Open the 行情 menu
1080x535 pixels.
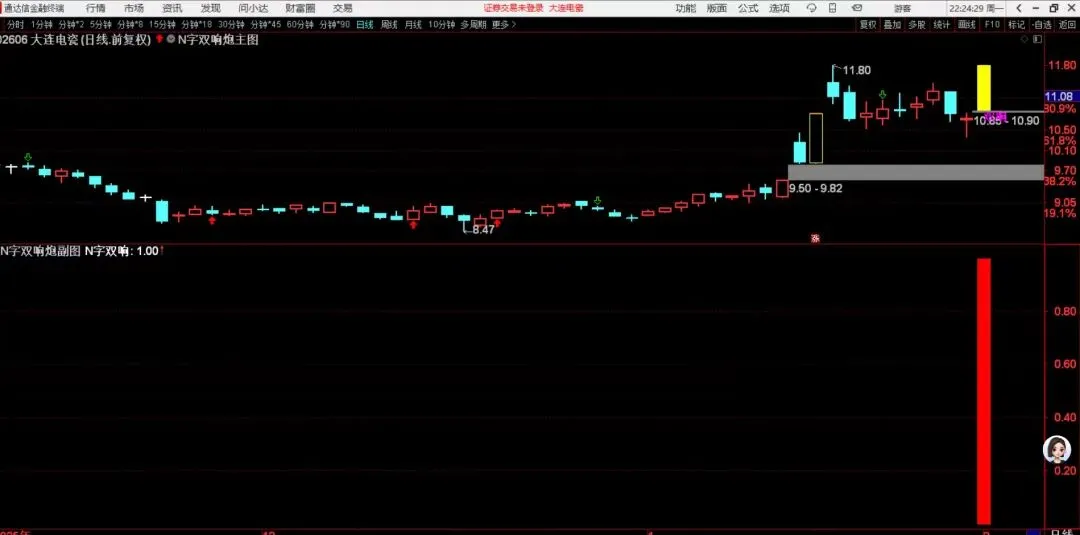(96, 8)
